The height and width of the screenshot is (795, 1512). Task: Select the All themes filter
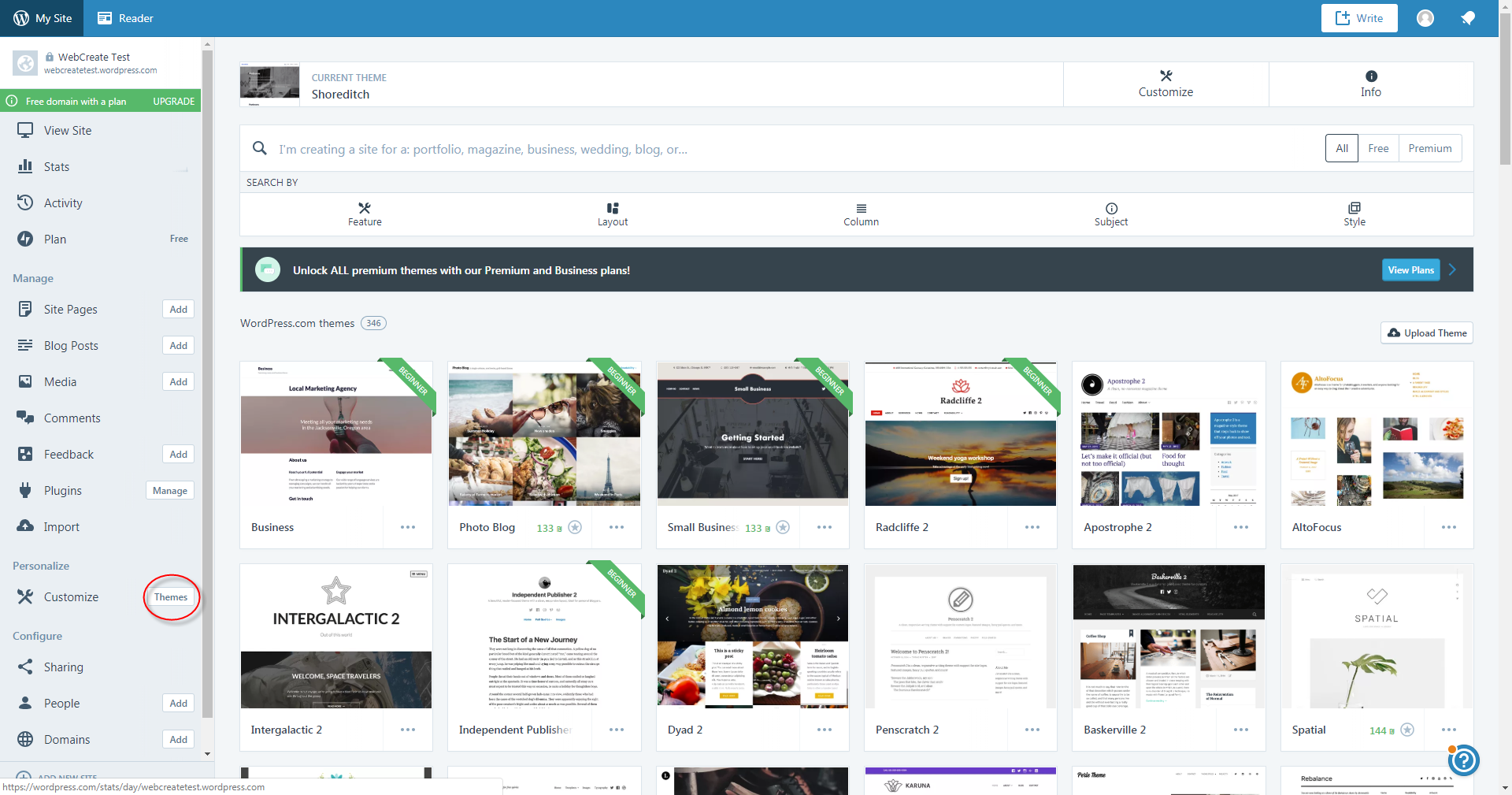tap(1342, 148)
